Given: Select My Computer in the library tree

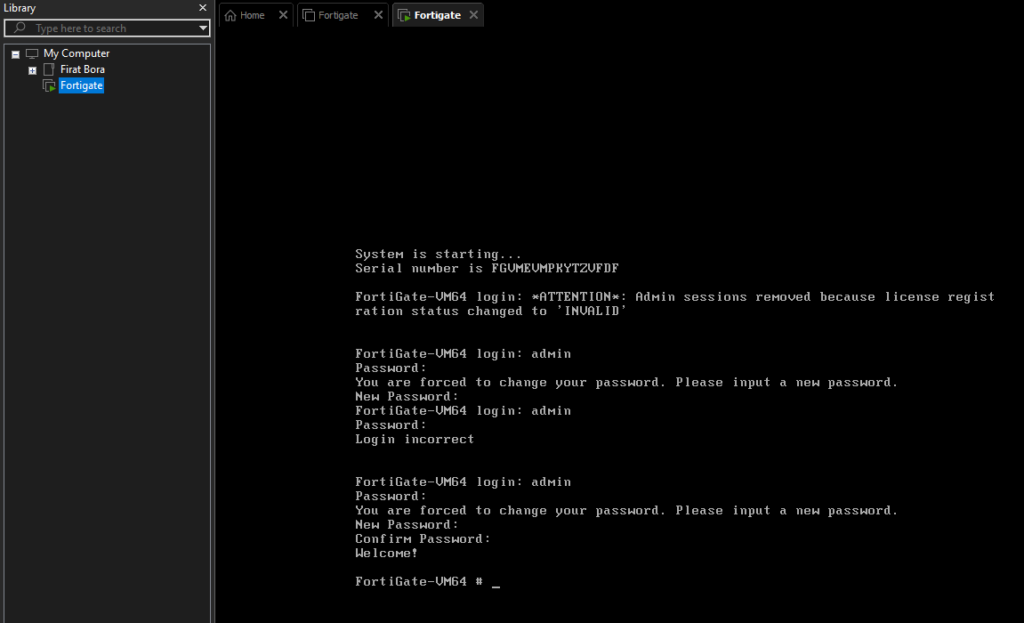Looking at the screenshot, I should 76,54.
